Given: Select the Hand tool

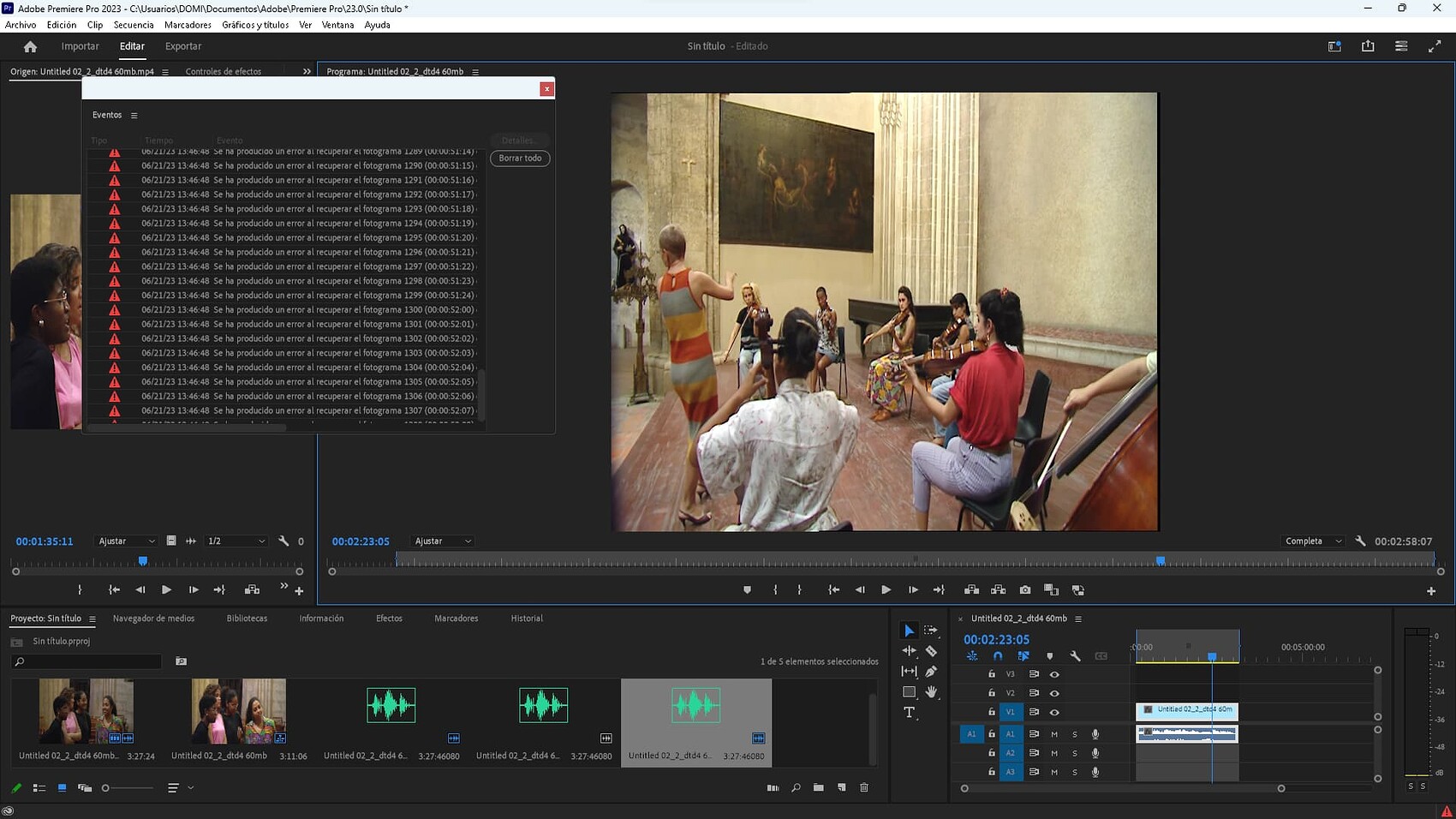Looking at the screenshot, I should [931, 692].
